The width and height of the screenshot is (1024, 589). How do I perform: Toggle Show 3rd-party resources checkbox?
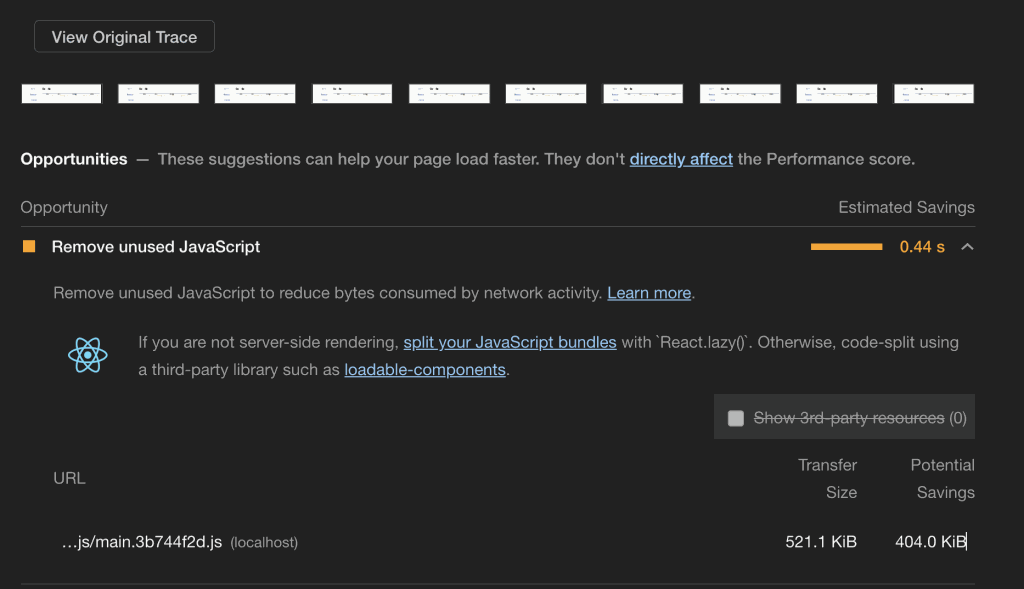click(x=736, y=418)
